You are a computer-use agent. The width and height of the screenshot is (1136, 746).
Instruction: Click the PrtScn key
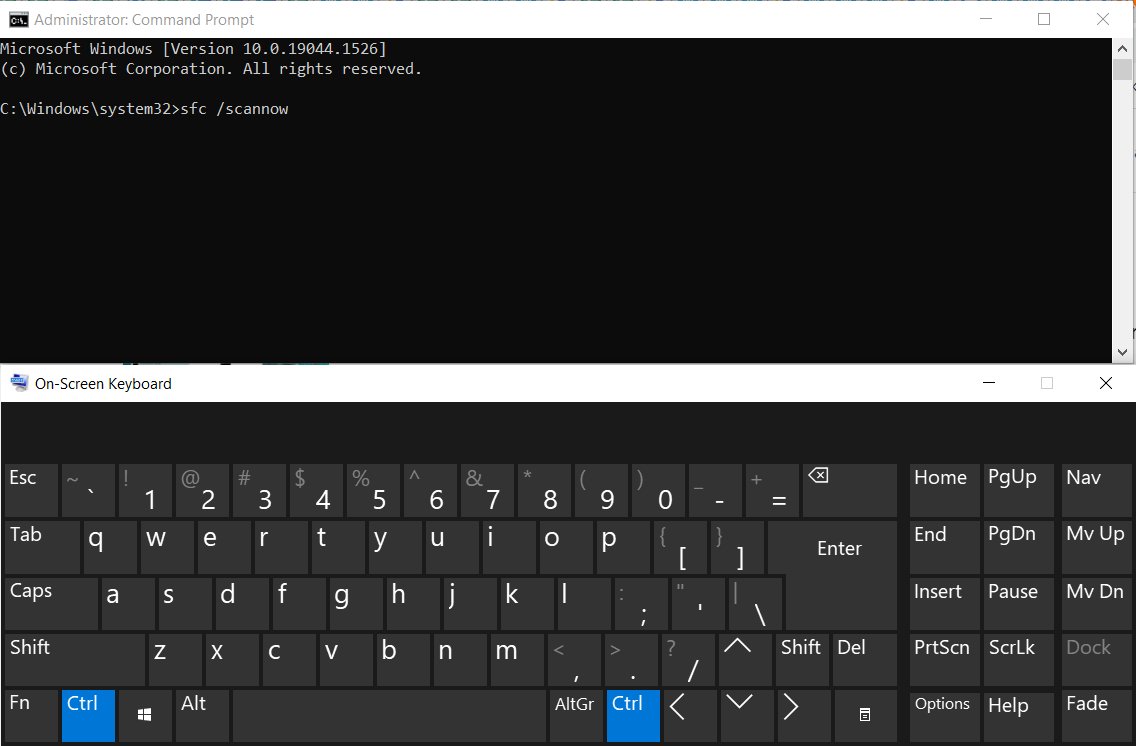click(944, 660)
